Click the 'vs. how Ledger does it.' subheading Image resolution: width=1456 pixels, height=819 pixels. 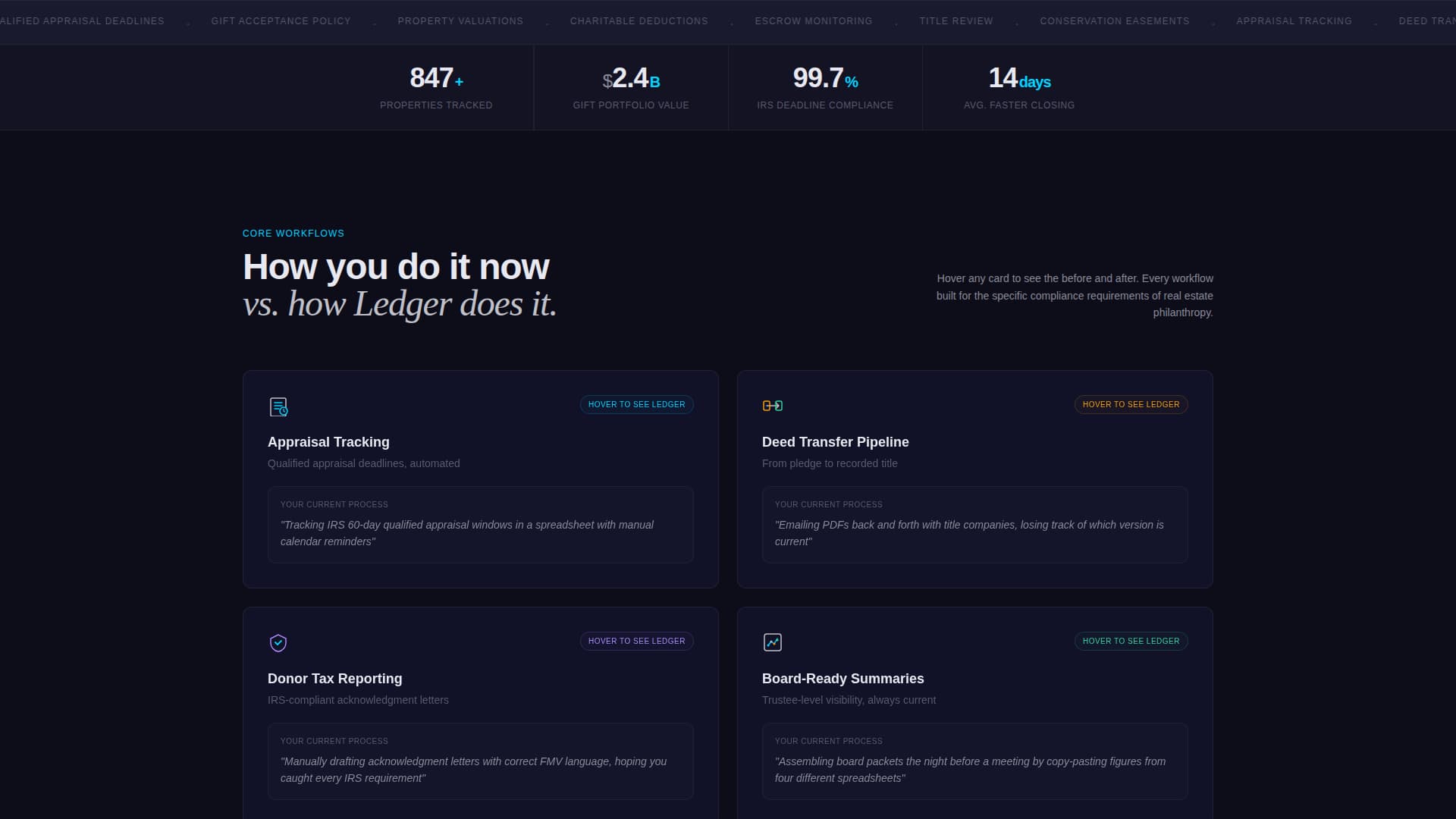tap(400, 304)
